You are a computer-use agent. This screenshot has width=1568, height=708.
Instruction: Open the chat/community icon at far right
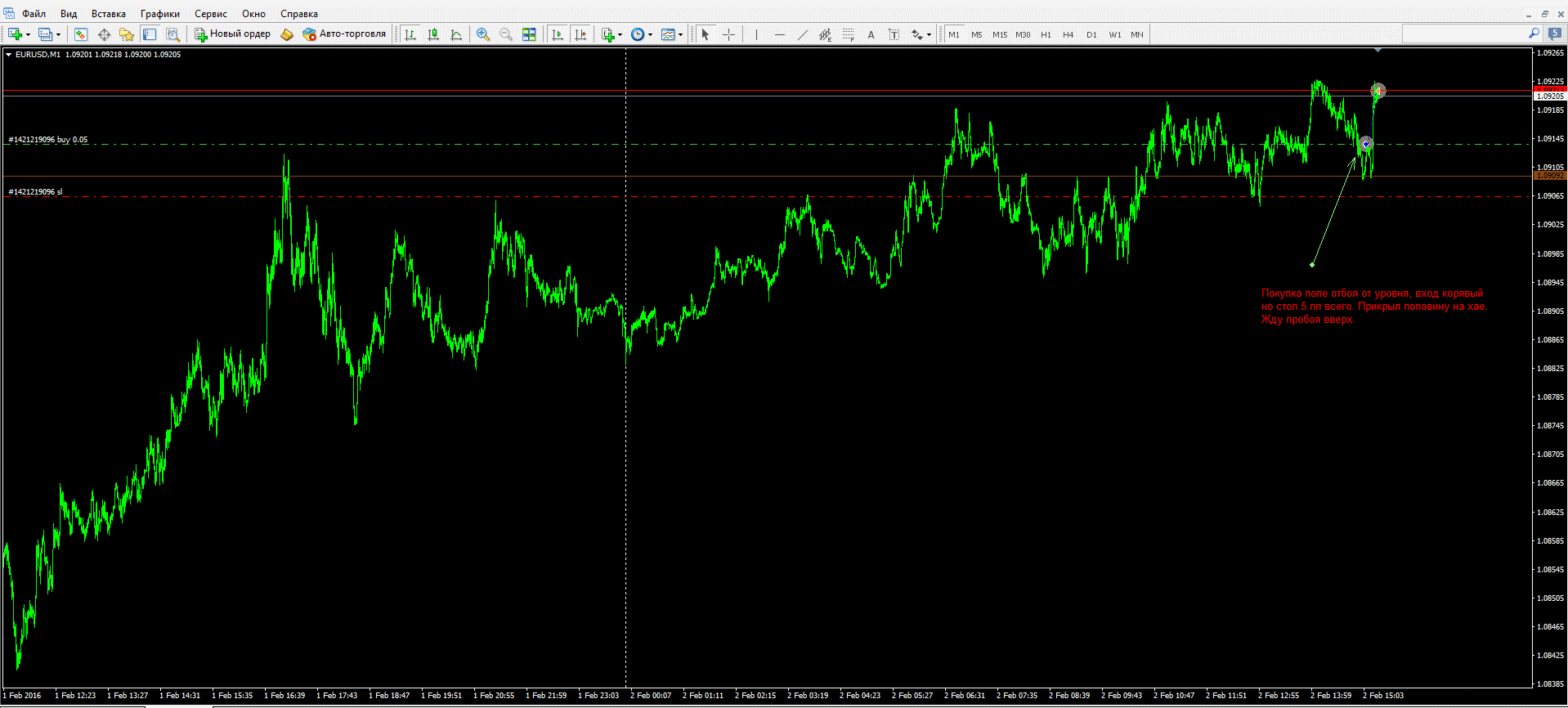tap(1555, 34)
